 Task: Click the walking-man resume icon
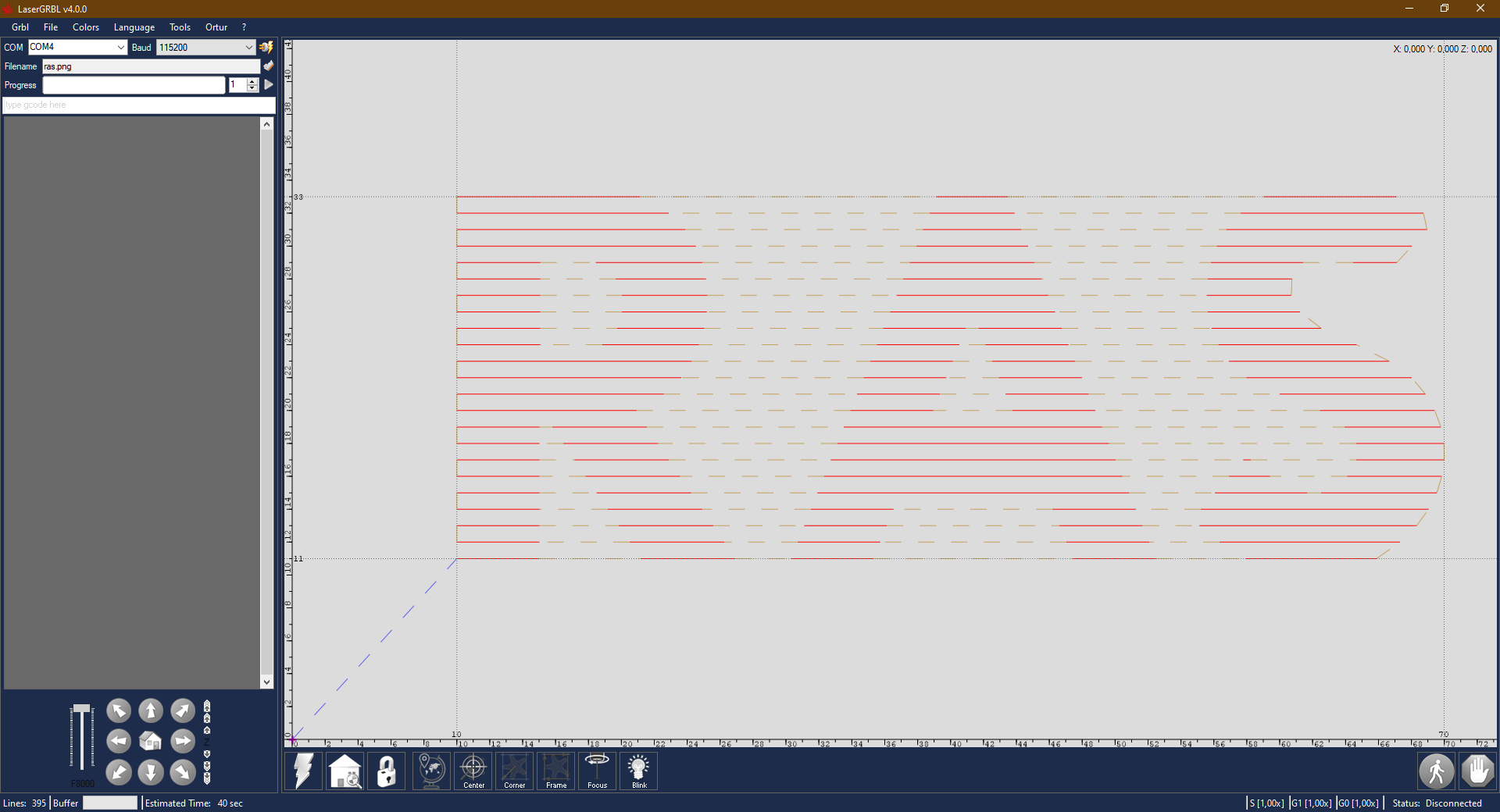pos(1436,771)
